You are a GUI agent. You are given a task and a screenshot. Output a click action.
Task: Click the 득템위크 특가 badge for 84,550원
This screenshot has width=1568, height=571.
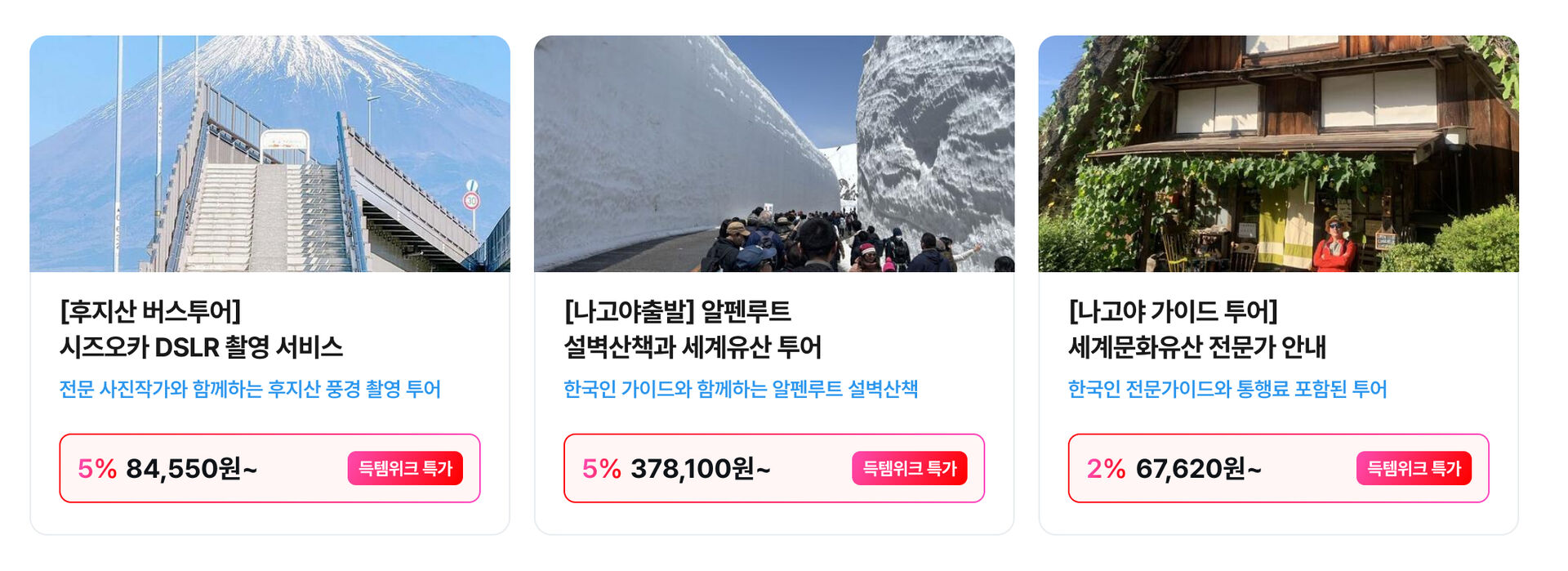point(405,468)
